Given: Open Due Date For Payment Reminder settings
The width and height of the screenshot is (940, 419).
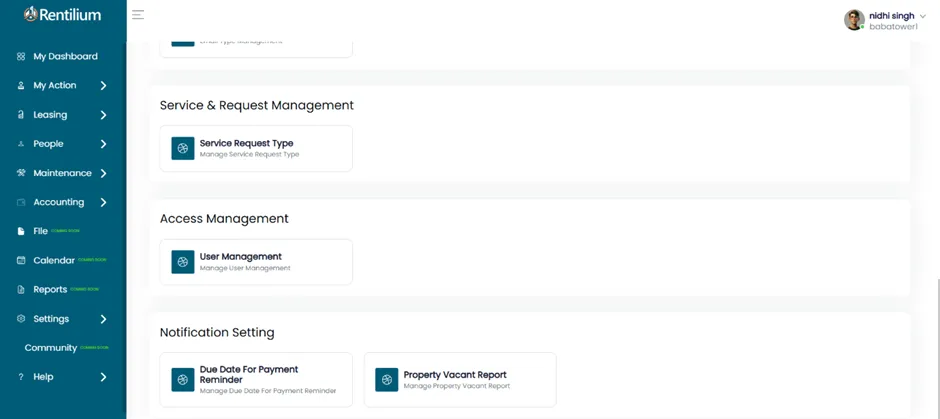Looking at the screenshot, I should pos(256,379).
